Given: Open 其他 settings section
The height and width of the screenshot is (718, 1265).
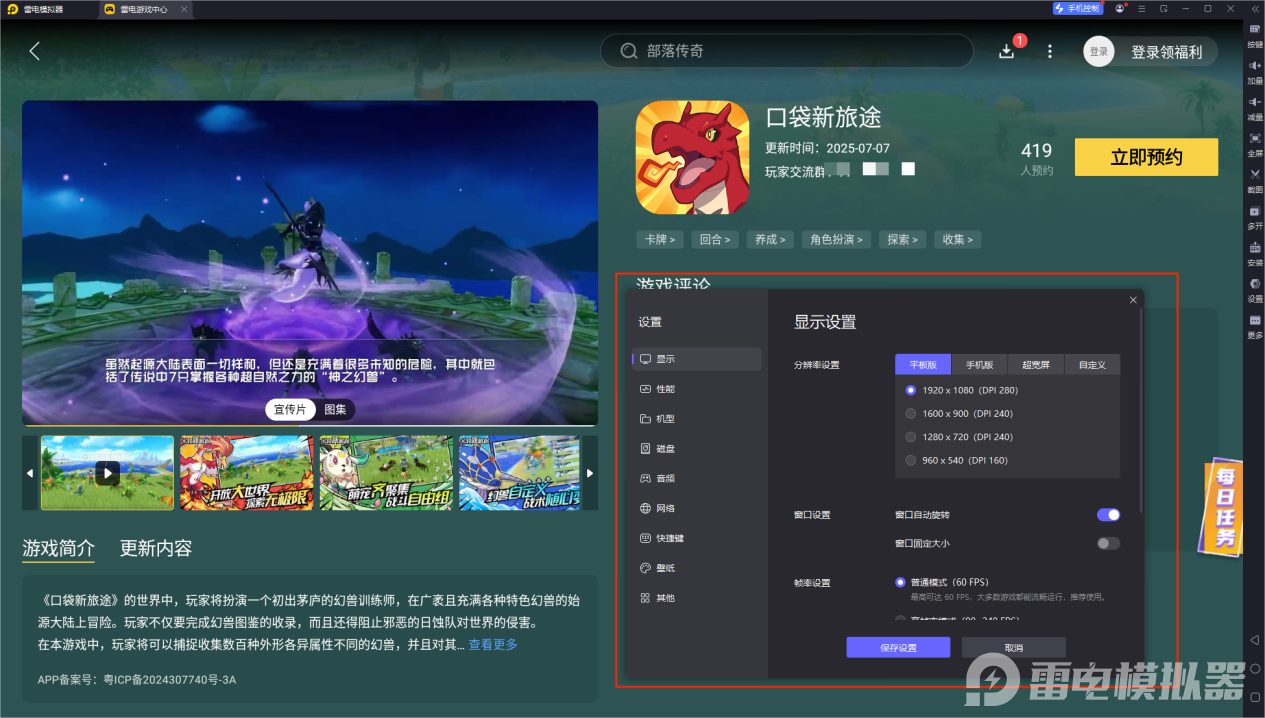Looking at the screenshot, I should 698,598.
